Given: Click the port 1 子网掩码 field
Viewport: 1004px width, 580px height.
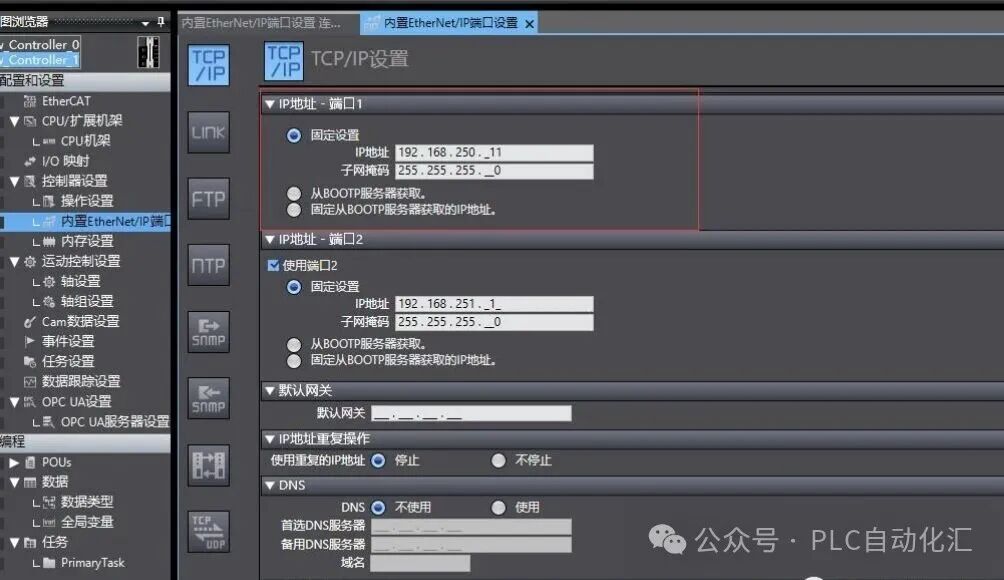Looking at the screenshot, I should 494,171.
